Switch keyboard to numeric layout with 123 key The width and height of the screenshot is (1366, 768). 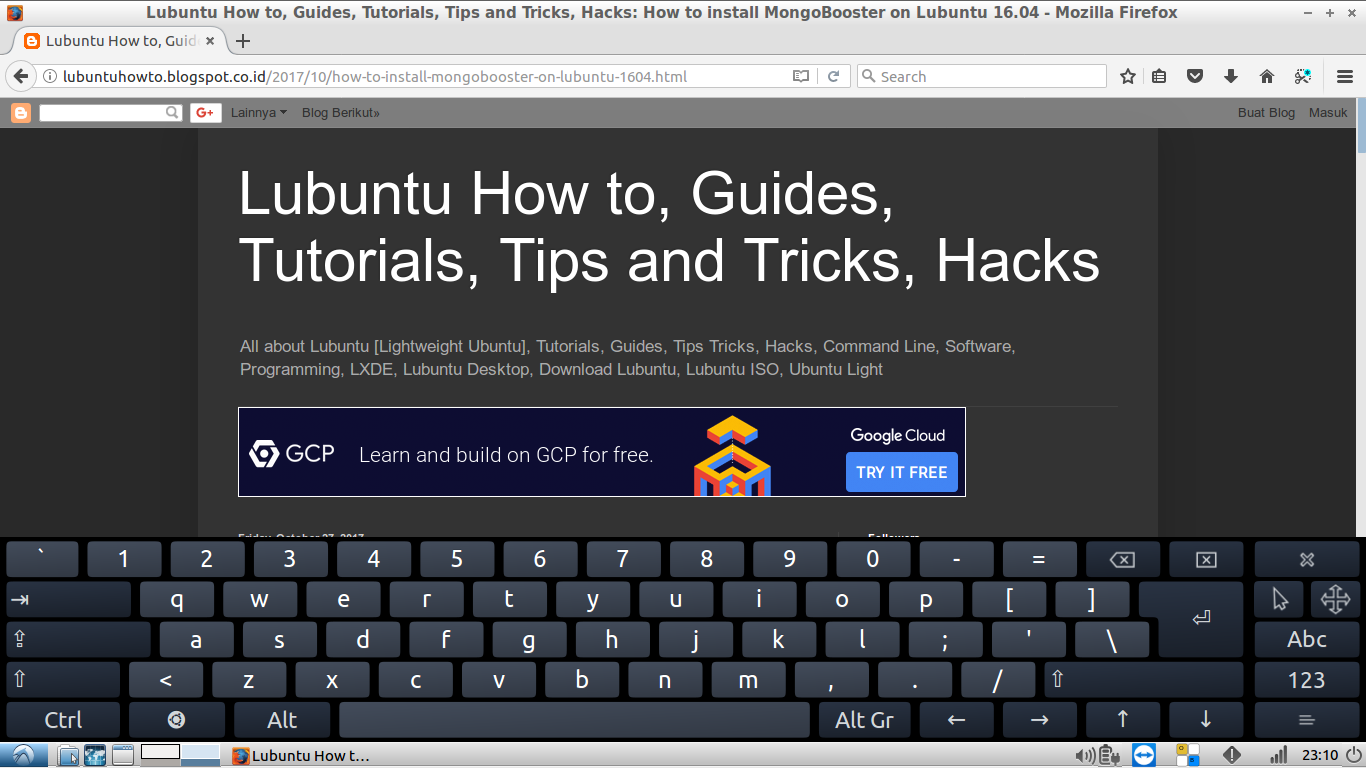tap(1309, 679)
